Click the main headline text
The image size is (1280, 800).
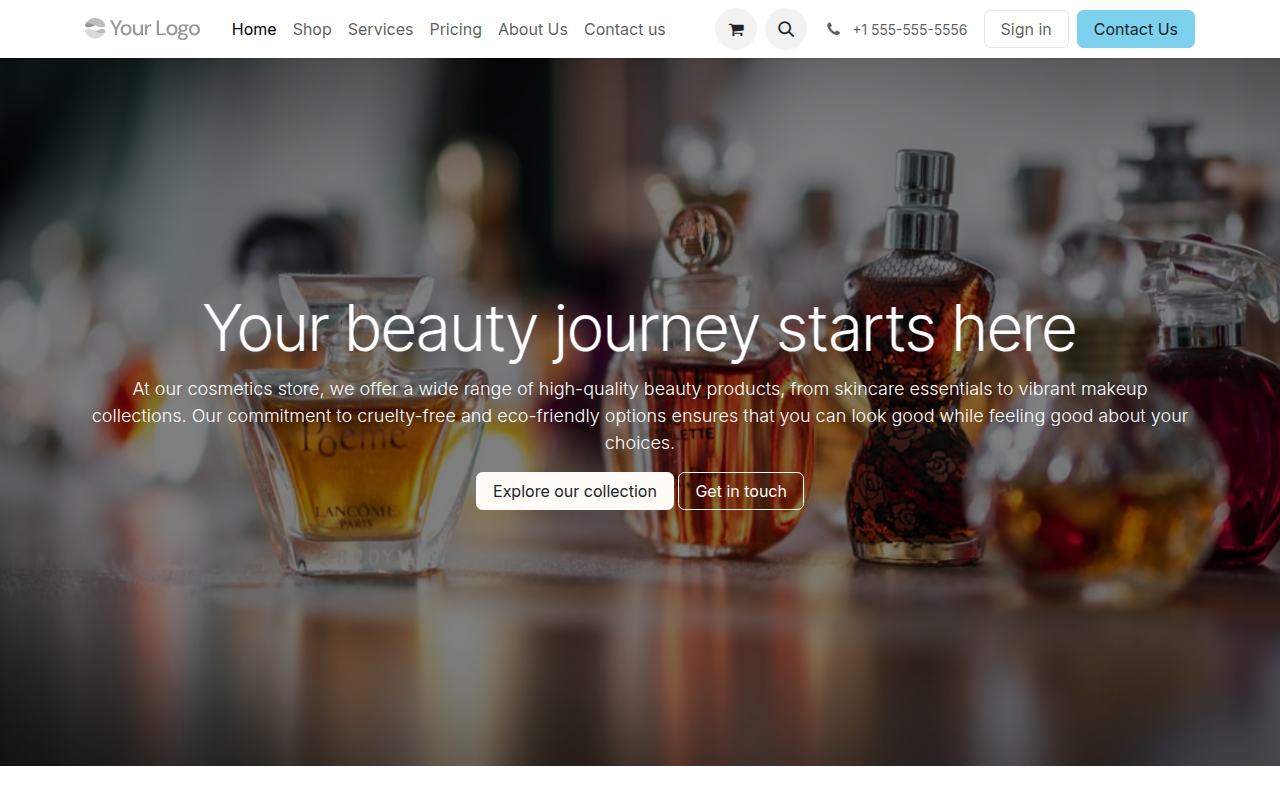coord(639,327)
